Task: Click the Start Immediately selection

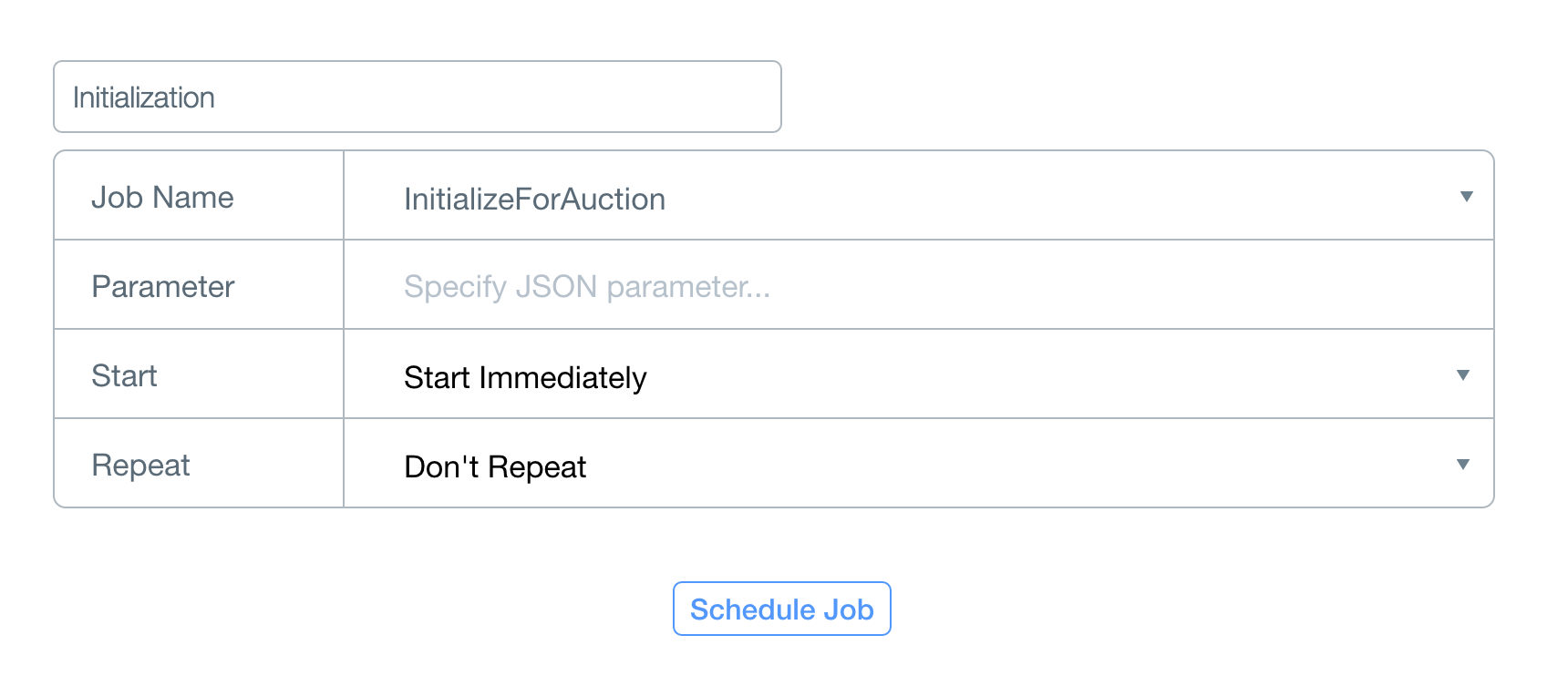Action: pos(525,377)
